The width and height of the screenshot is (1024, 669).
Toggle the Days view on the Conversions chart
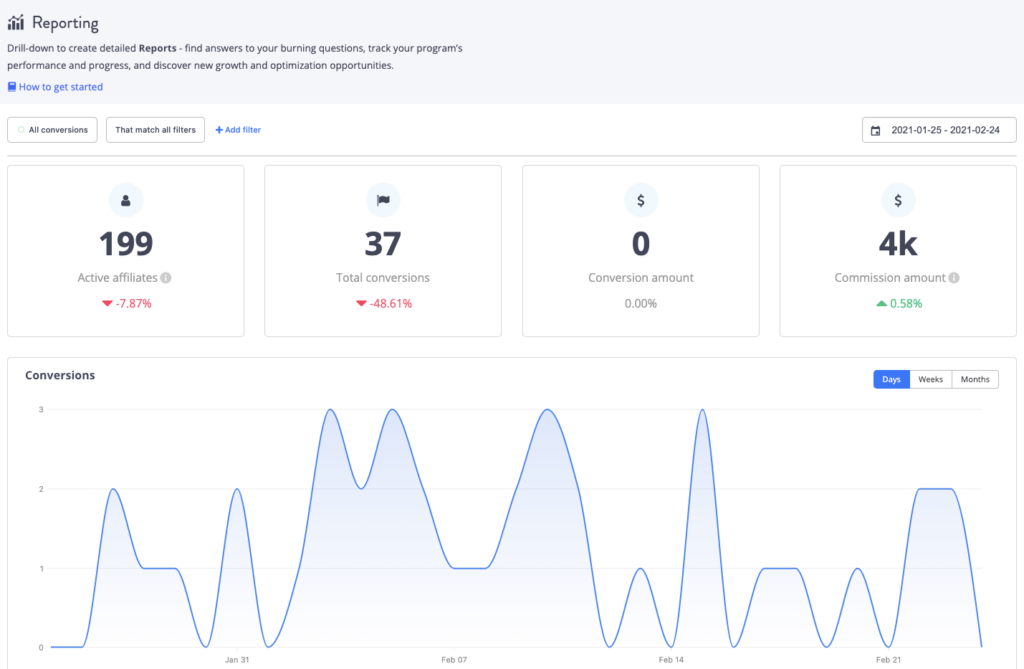tap(891, 379)
